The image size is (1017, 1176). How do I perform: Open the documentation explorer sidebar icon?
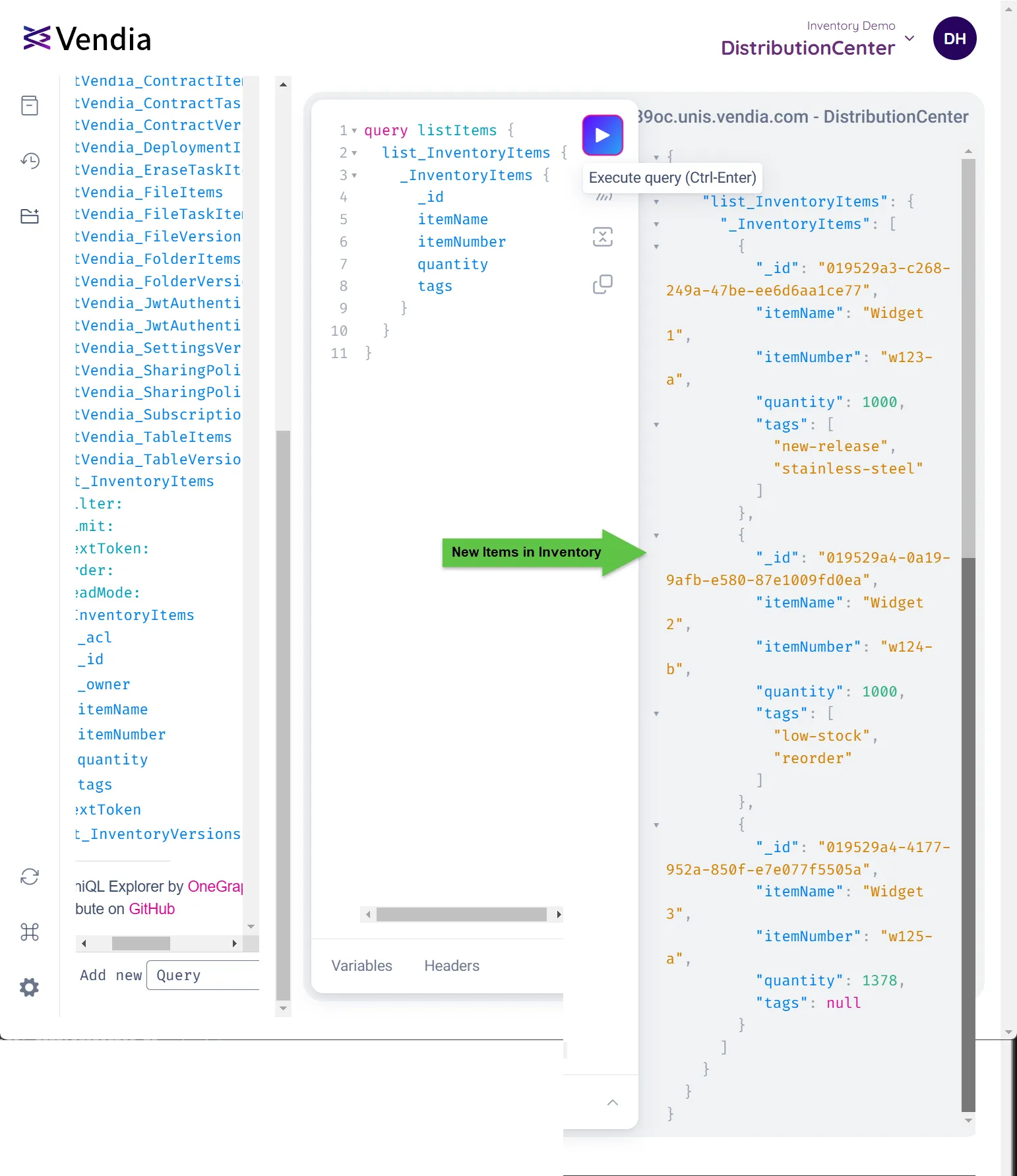(30, 106)
